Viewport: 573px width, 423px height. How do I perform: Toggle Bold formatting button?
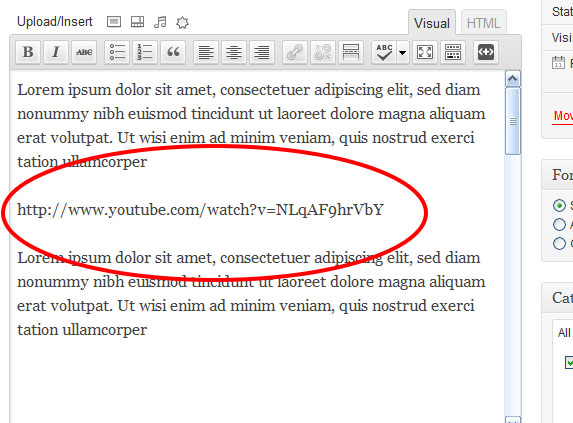pos(28,52)
